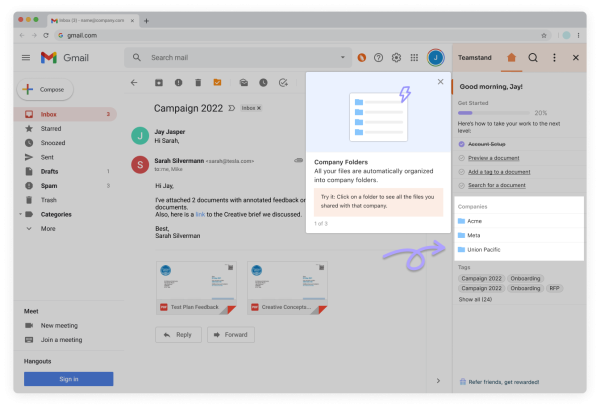Go back to inbox with the arrow

tap(134, 83)
